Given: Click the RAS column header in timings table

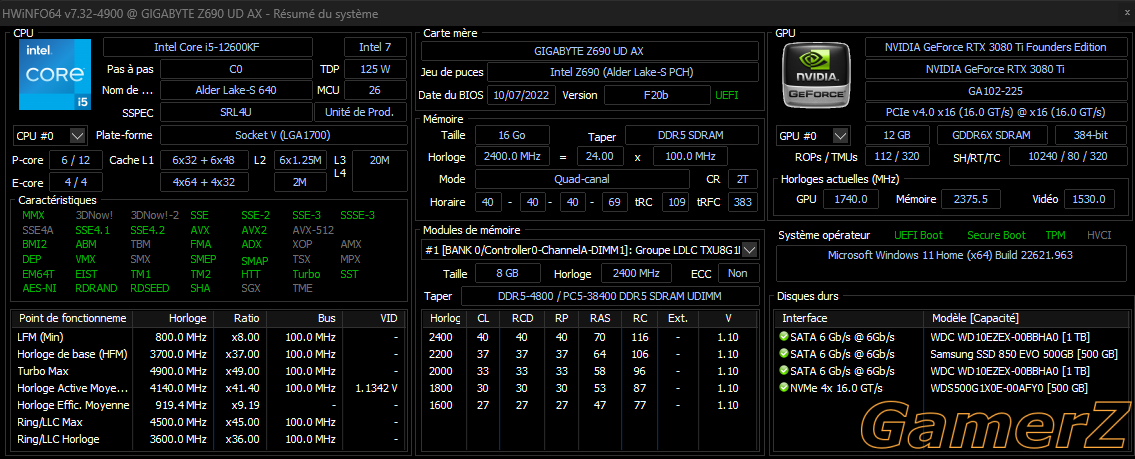Looking at the screenshot, I should (x=599, y=319).
